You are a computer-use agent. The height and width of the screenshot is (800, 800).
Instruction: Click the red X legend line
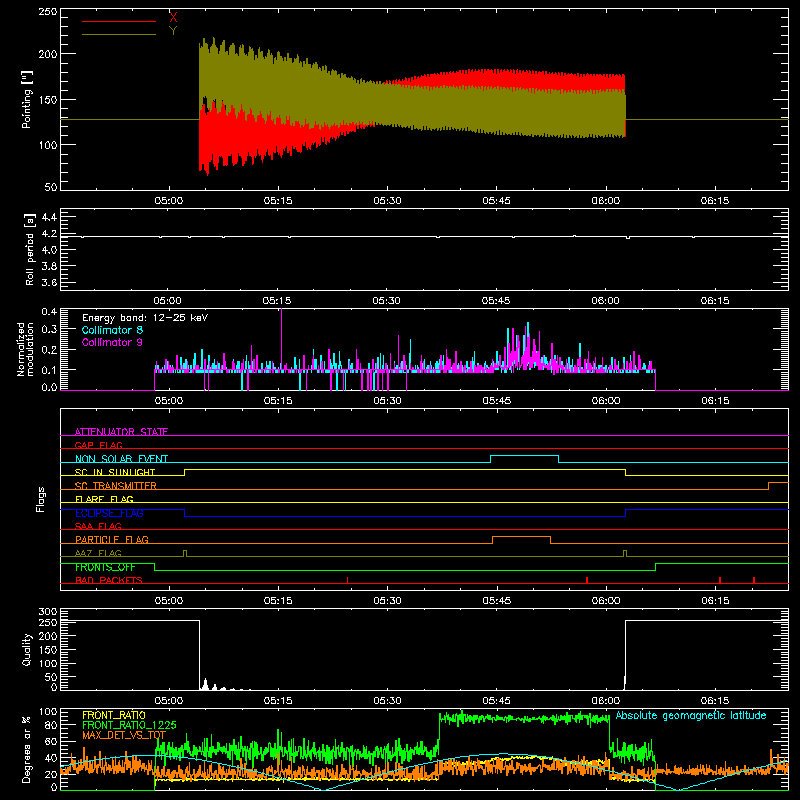(x=119, y=21)
